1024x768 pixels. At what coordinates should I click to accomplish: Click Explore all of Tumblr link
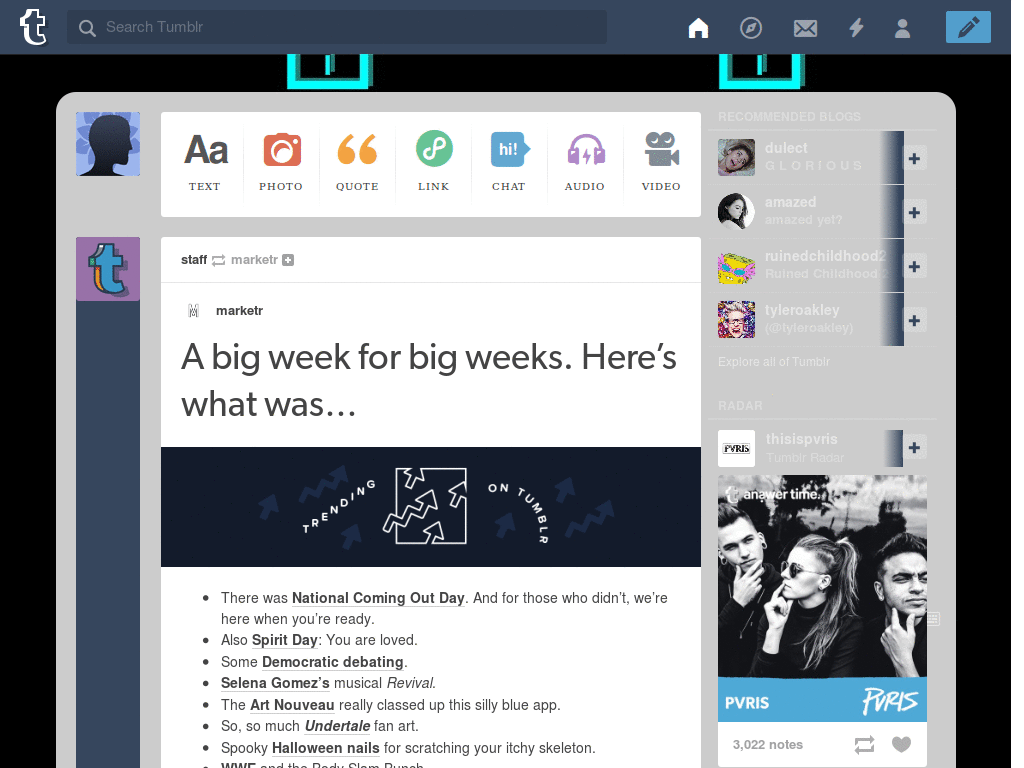click(774, 362)
